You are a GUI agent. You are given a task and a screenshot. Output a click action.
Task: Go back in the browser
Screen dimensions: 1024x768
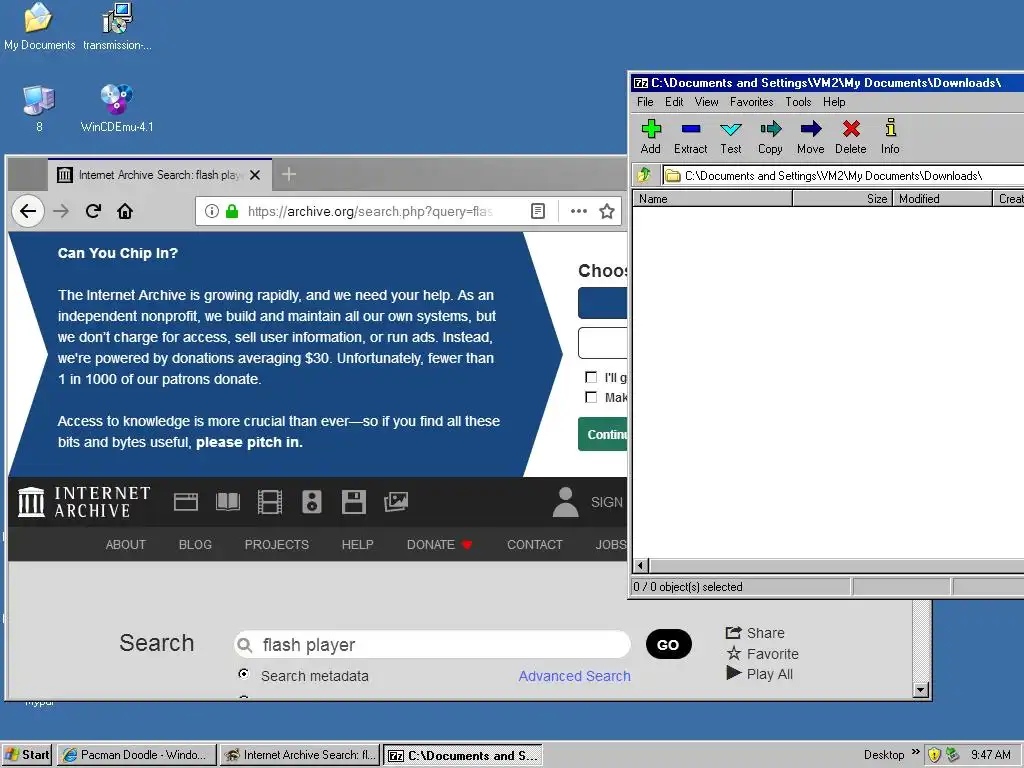click(27, 211)
